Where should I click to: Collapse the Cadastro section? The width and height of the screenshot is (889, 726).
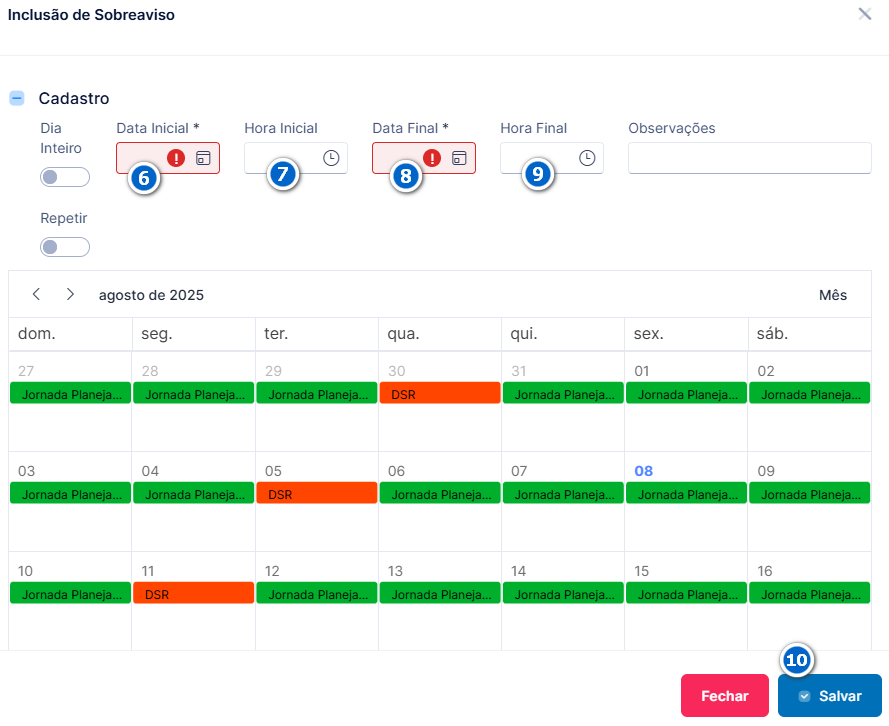point(17,98)
